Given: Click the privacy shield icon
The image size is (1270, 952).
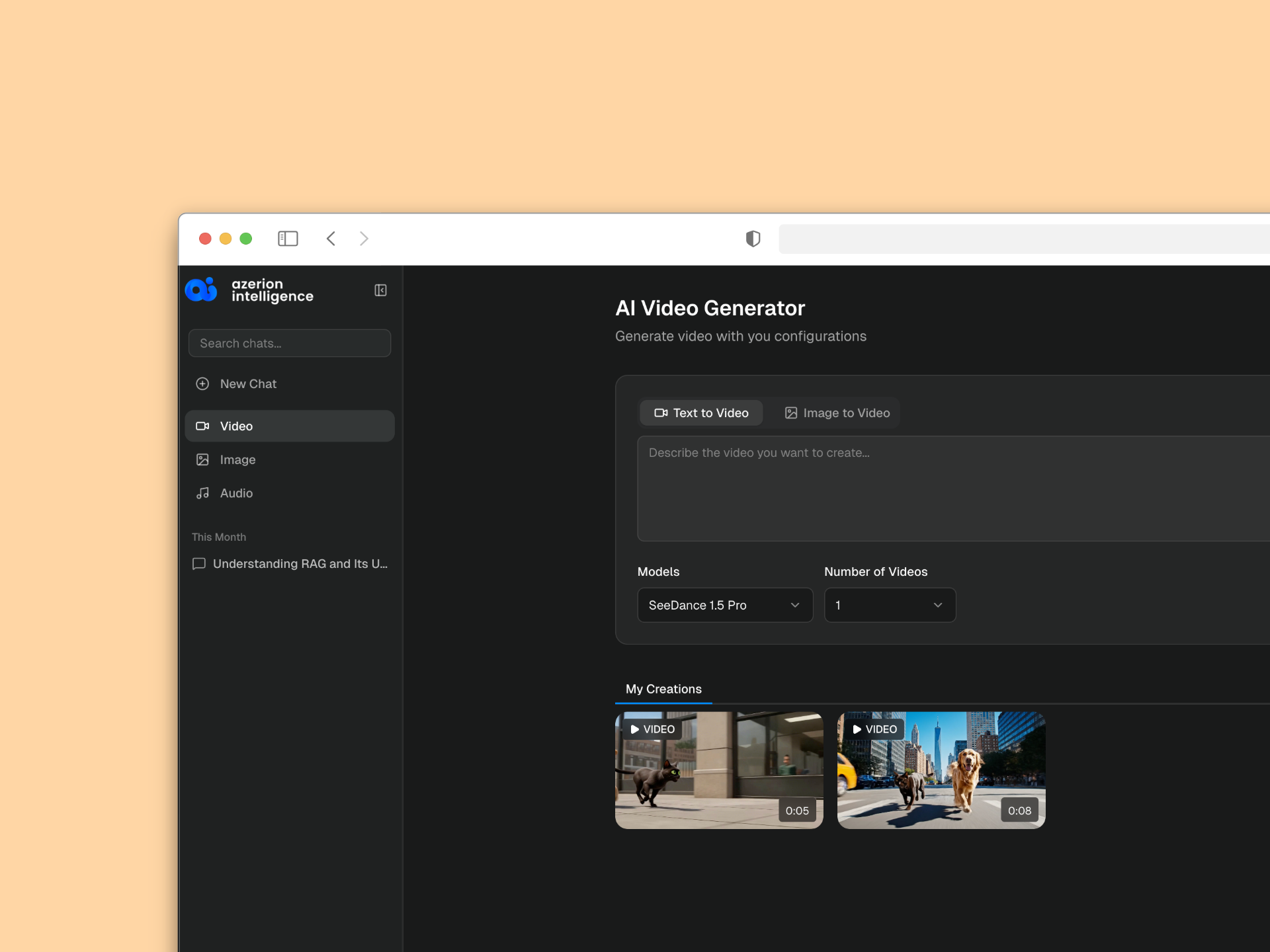Looking at the screenshot, I should [753, 239].
